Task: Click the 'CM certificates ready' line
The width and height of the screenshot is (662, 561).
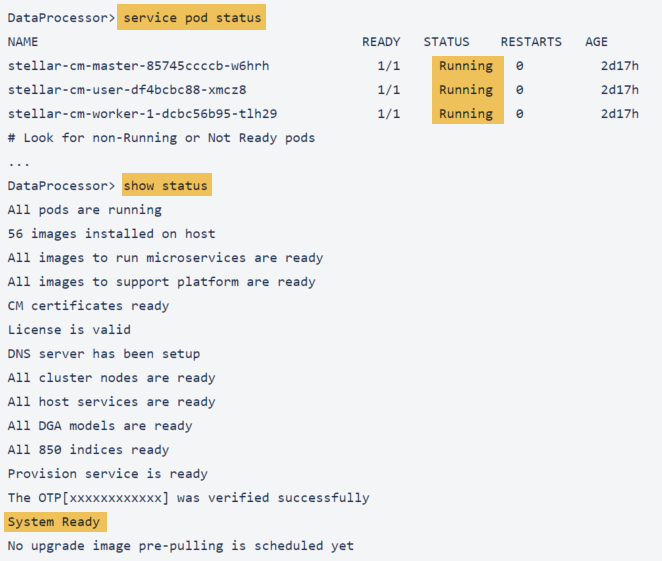Action: tap(88, 306)
